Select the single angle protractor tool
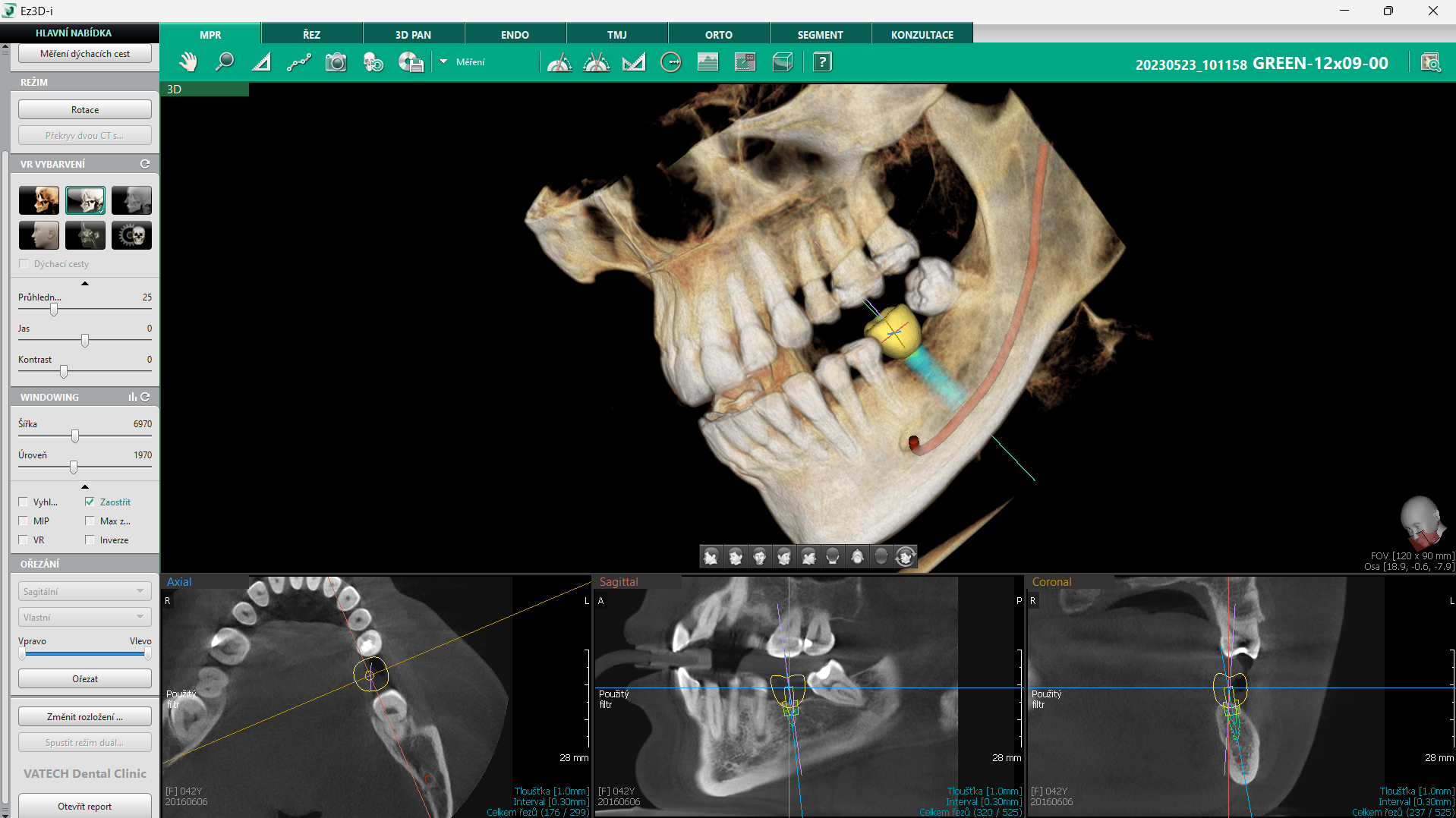 click(x=559, y=62)
